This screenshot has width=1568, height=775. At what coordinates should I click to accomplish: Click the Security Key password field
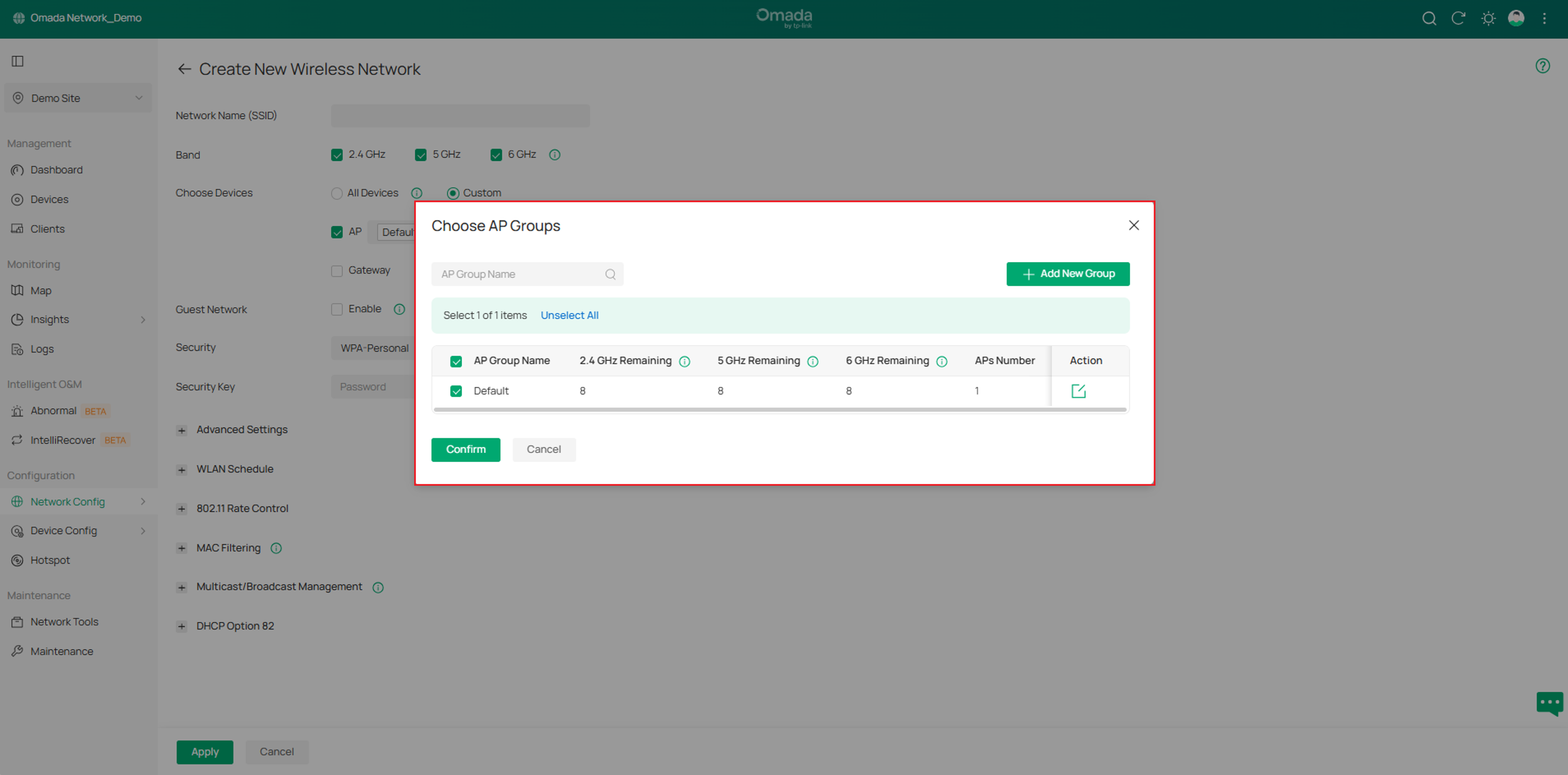373,387
